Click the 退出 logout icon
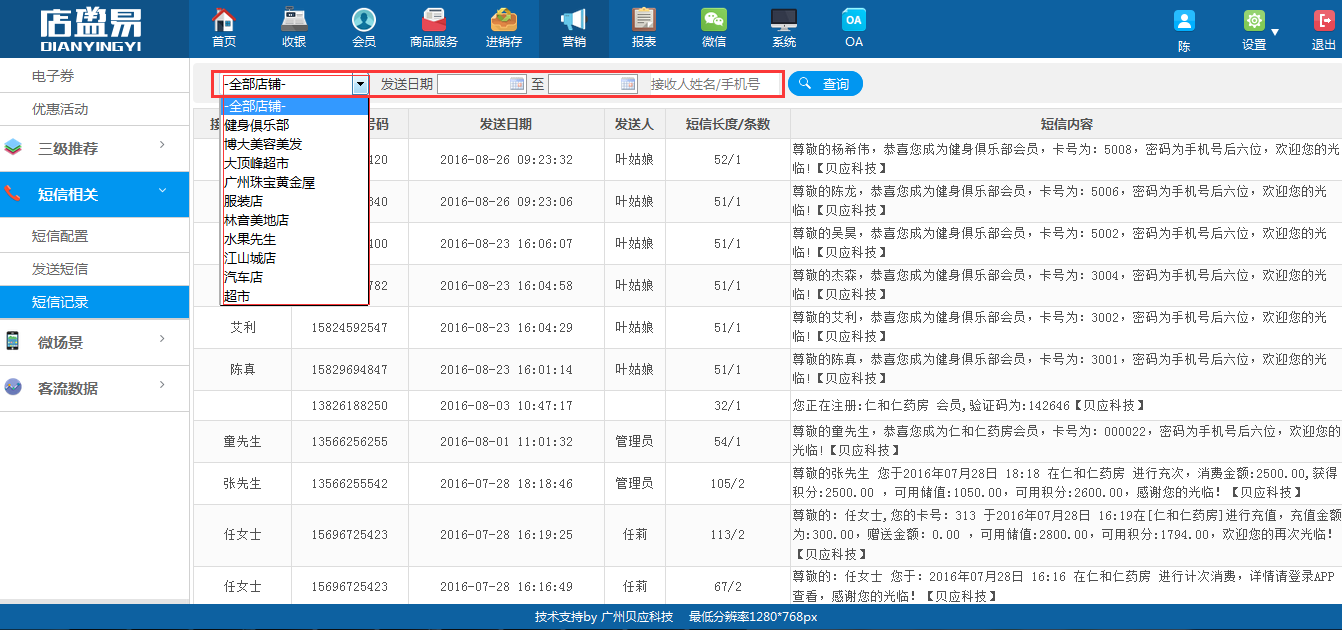Image resolution: width=1342 pixels, height=630 pixels. pyautogui.click(x=1324, y=21)
